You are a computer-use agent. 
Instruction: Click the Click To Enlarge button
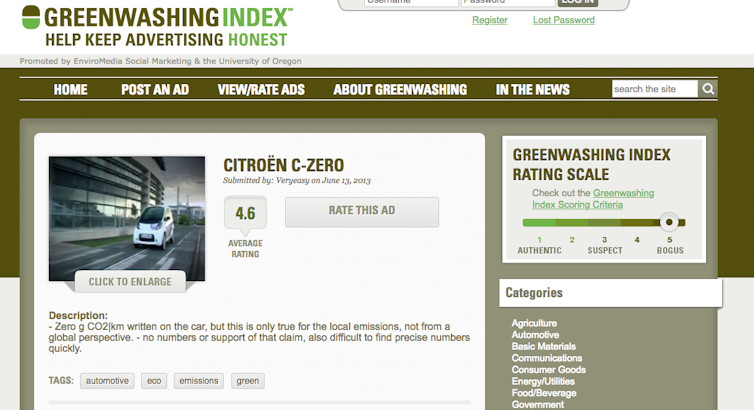[130, 282]
